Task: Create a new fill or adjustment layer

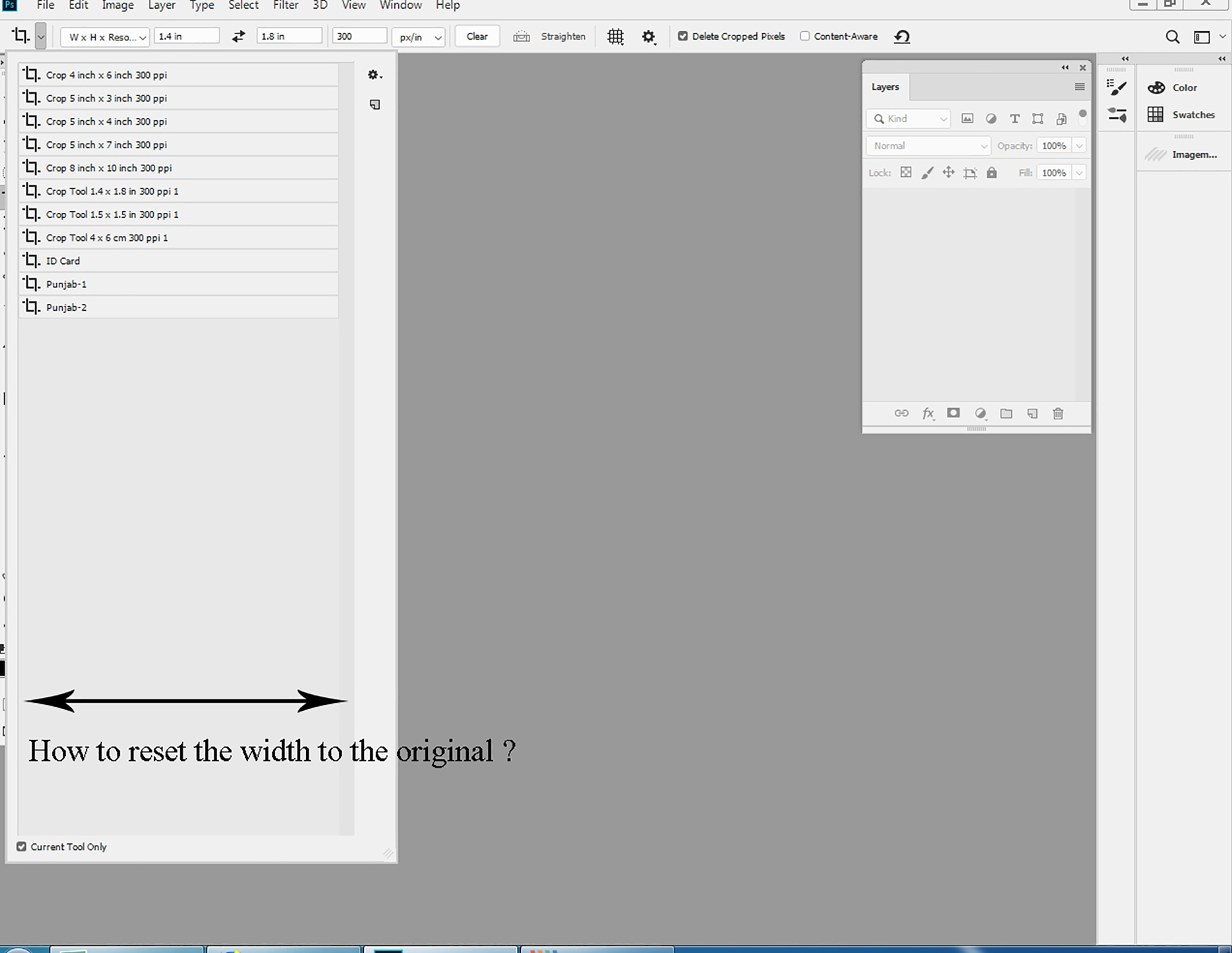Action: [980, 413]
